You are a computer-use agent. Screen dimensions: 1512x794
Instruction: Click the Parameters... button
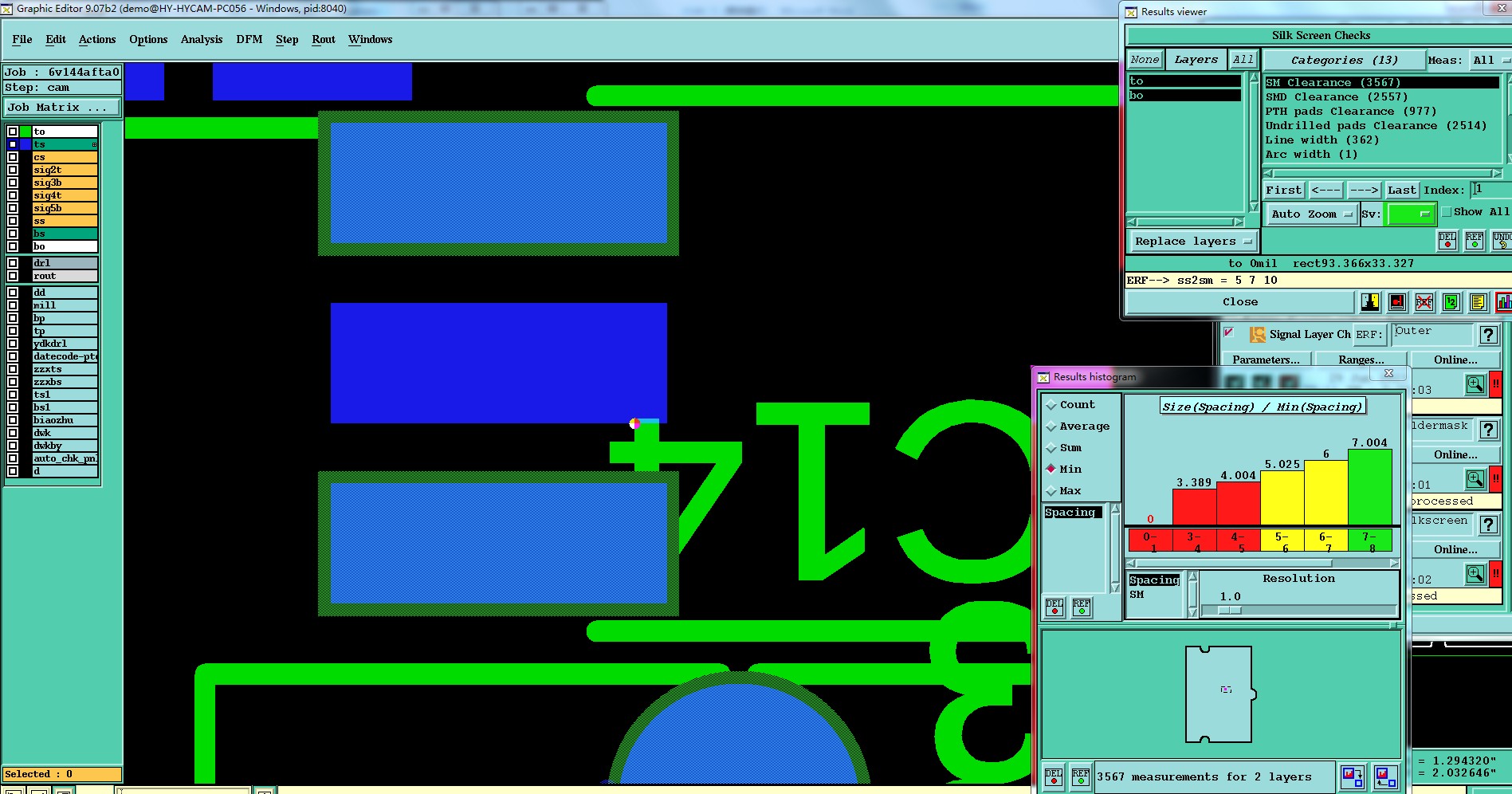click(1266, 360)
